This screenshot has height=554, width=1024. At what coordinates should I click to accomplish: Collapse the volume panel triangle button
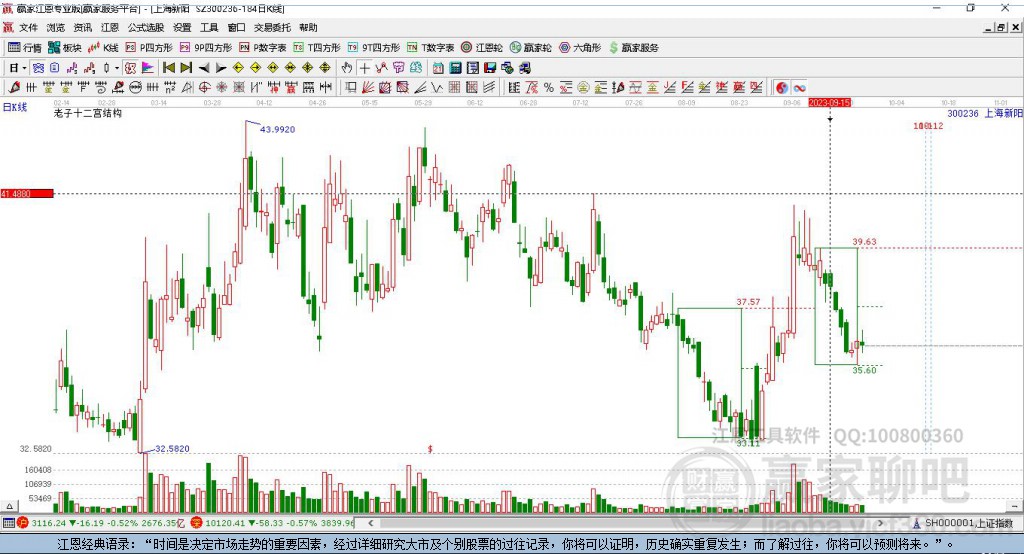pyautogui.click(x=9, y=506)
